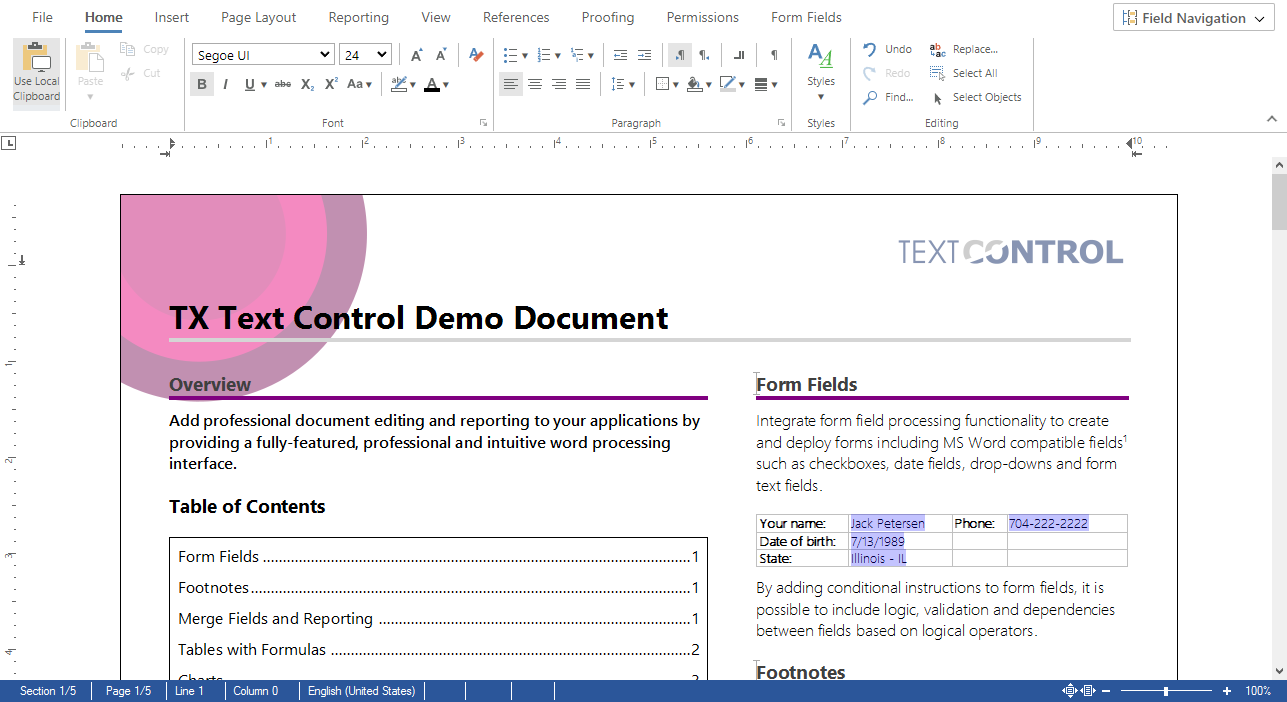Open the line spacing dropdown
1287x702 pixels.
(x=623, y=85)
